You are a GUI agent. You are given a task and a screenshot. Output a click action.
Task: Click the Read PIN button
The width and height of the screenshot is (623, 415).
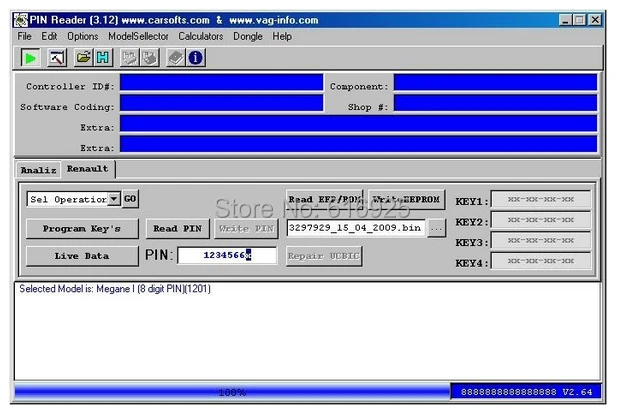(178, 229)
